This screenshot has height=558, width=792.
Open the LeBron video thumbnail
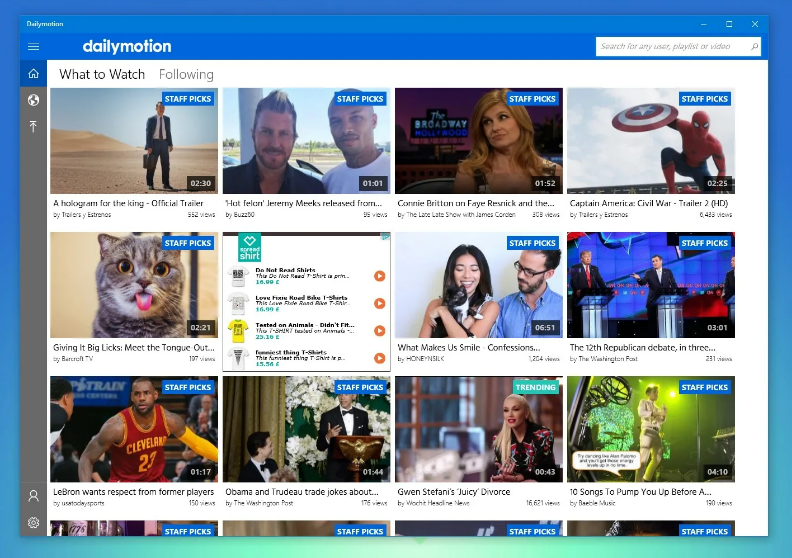coord(134,429)
